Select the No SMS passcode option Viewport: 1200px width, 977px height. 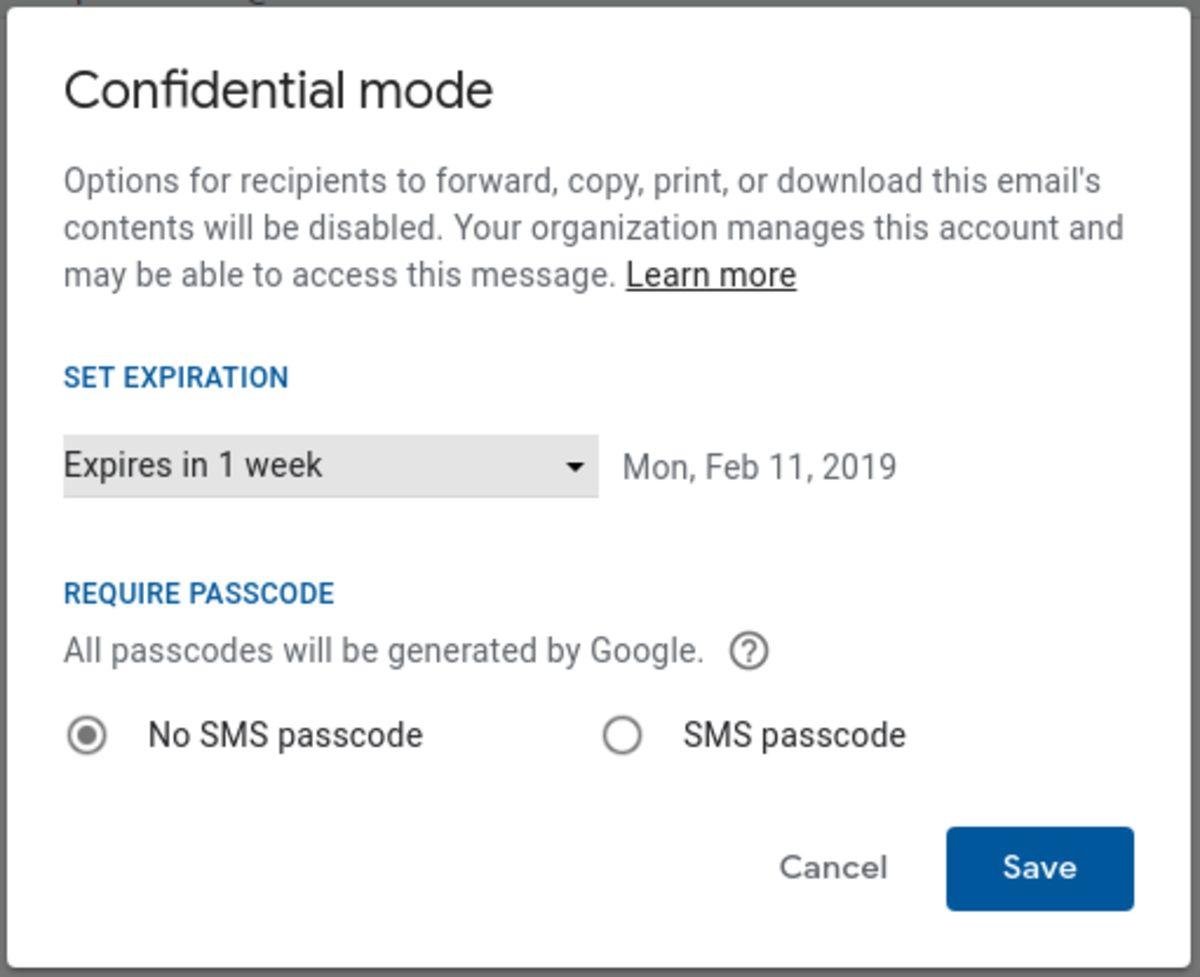click(x=85, y=734)
